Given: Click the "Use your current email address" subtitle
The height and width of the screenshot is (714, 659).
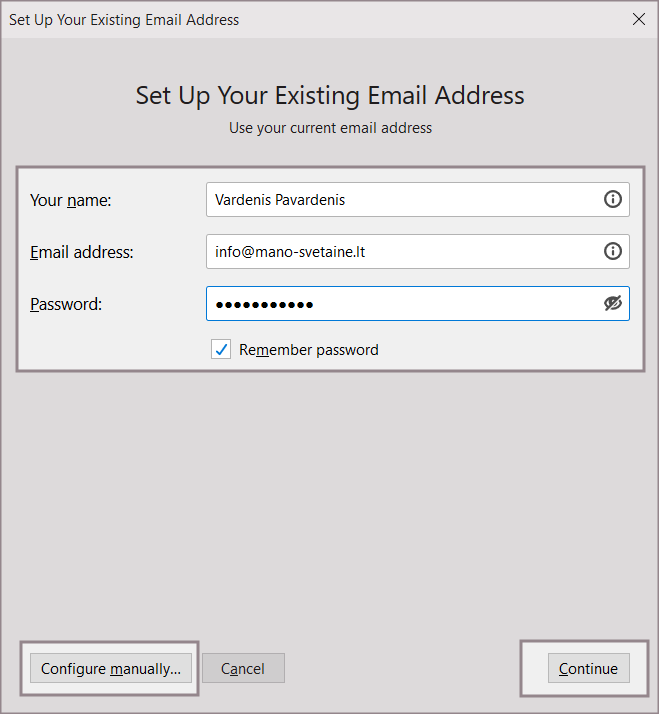Looking at the screenshot, I should point(330,128).
